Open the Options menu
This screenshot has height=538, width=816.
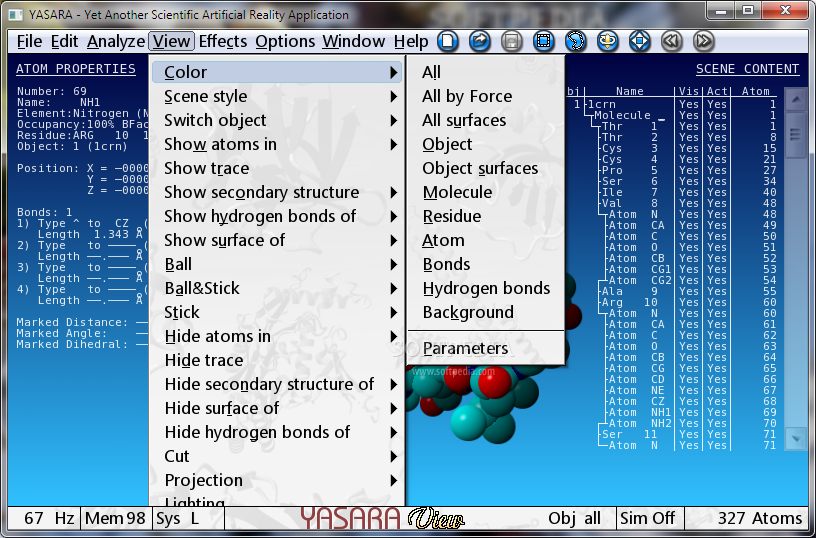click(285, 41)
